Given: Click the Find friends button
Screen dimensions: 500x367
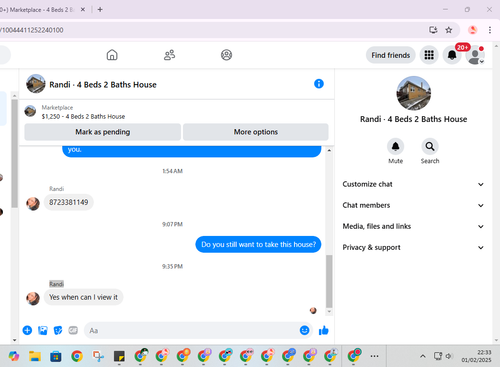Looking at the screenshot, I should pyautogui.click(x=391, y=55).
